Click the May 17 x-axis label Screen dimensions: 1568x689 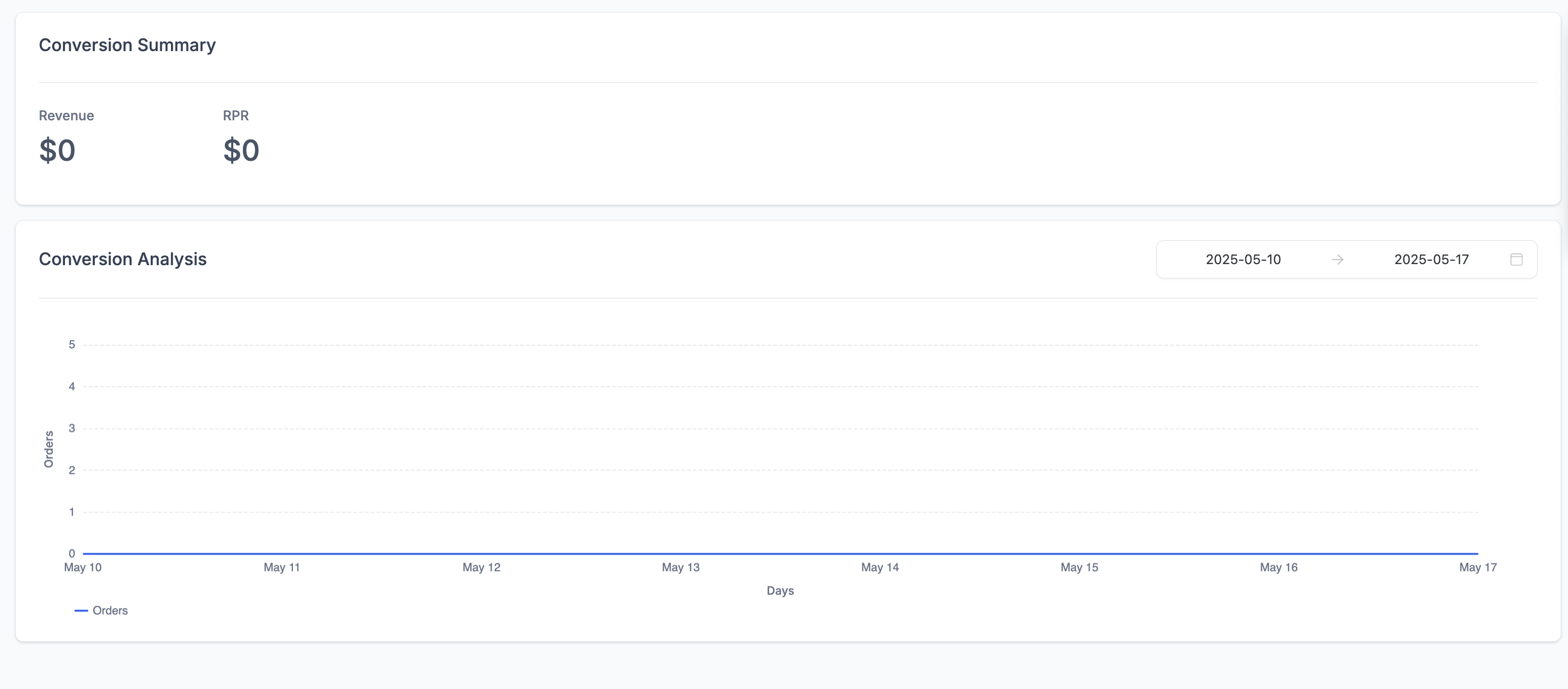coord(1477,567)
